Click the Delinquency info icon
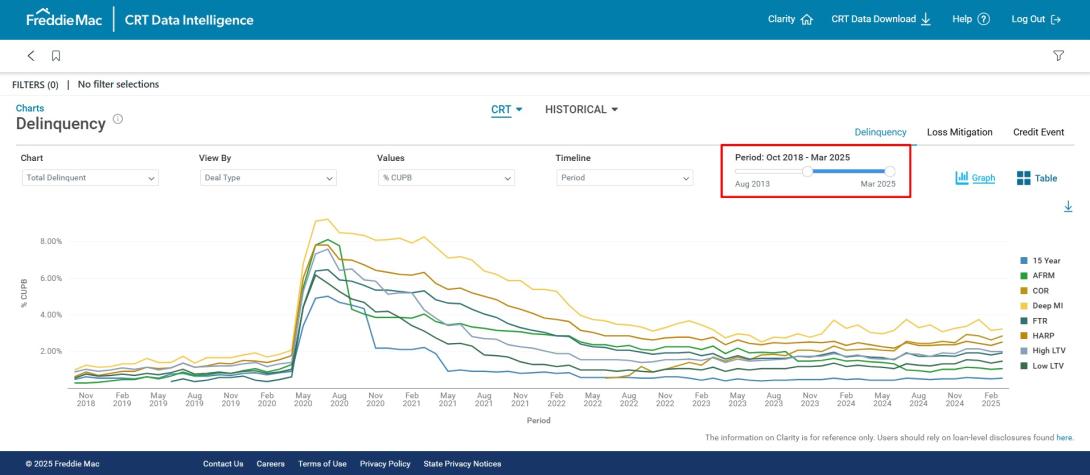Image resolution: width=1090 pixels, height=475 pixels. pyautogui.click(x=118, y=120)
